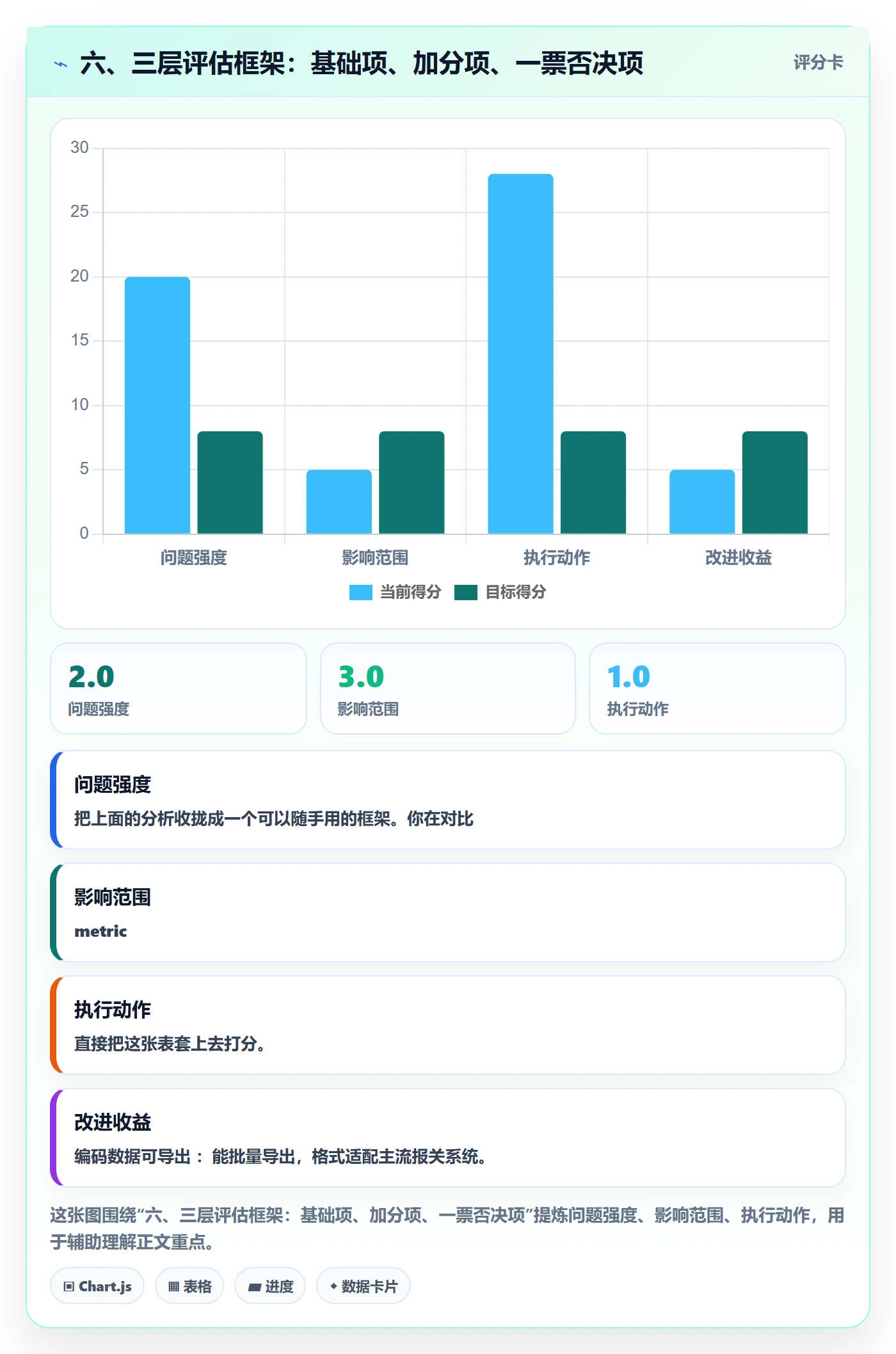Viewport: 896px width, 1354px height.
Task: Click the 执行动作 x-axis label
Action: pos(557,558)
